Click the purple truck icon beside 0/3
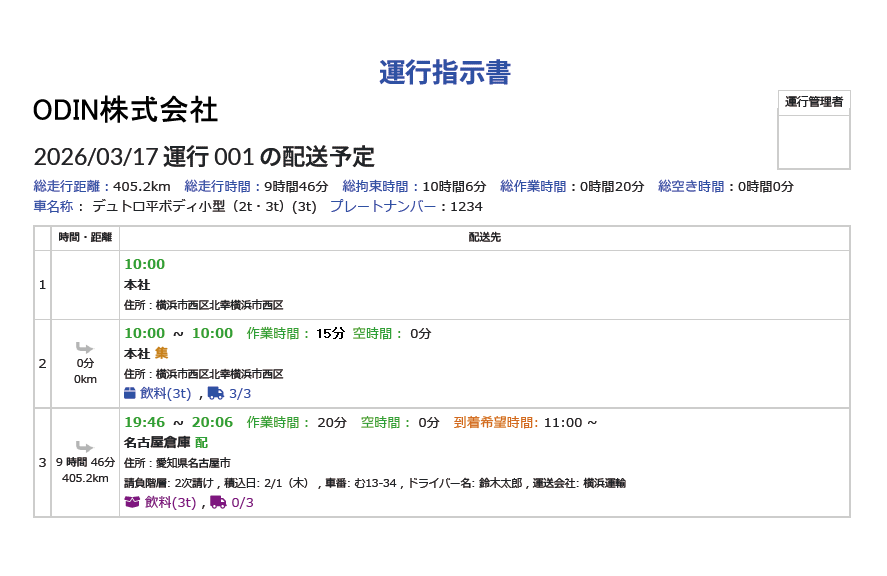 pos(218,502)
